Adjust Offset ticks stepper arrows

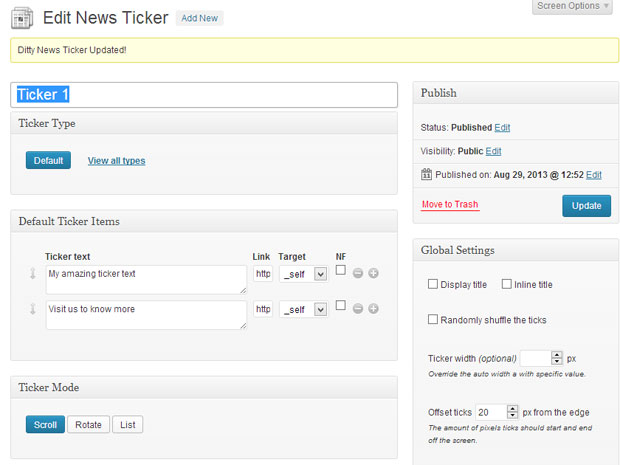click(x=512, y=412)
